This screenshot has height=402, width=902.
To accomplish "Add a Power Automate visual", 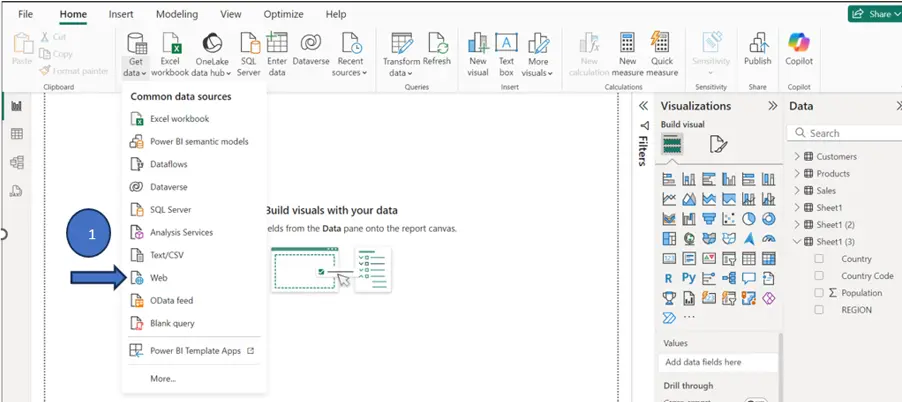I will tap(669, 317).
